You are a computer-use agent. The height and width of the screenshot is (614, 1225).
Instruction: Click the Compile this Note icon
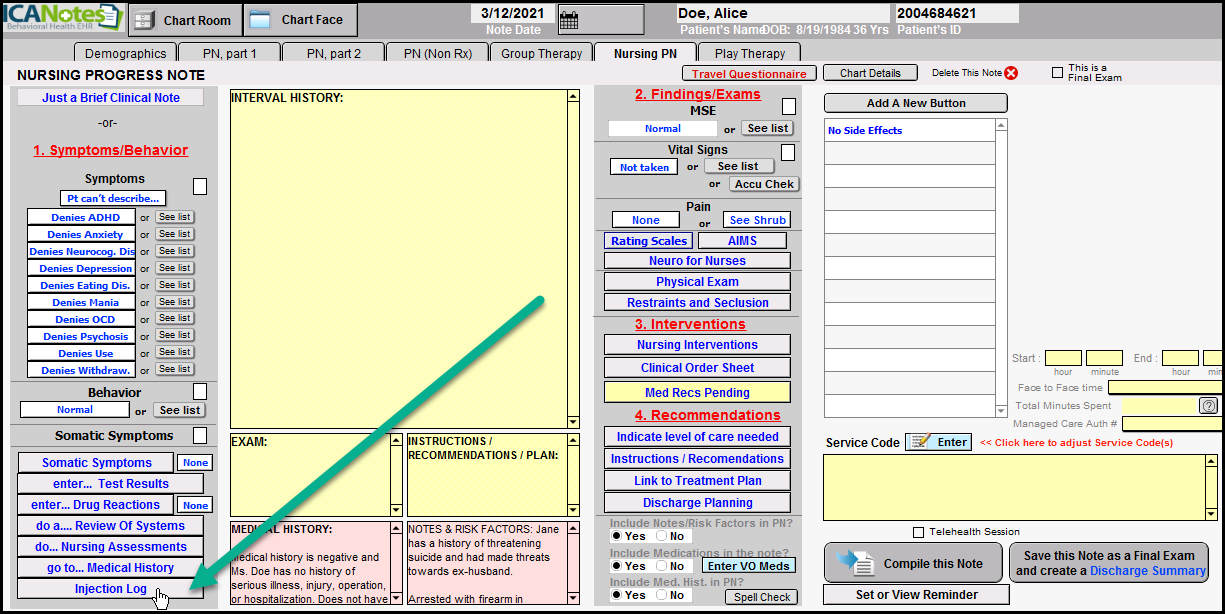click(x=856, y=563)
